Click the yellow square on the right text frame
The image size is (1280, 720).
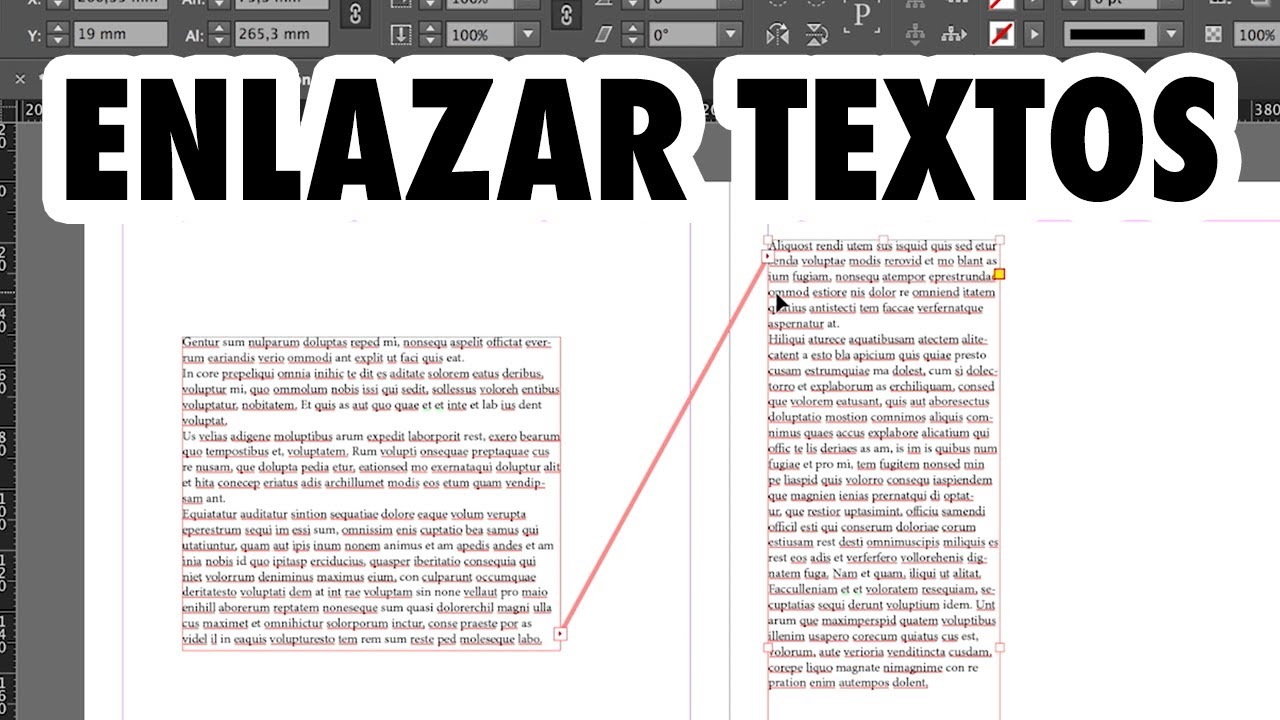(999, 274)
